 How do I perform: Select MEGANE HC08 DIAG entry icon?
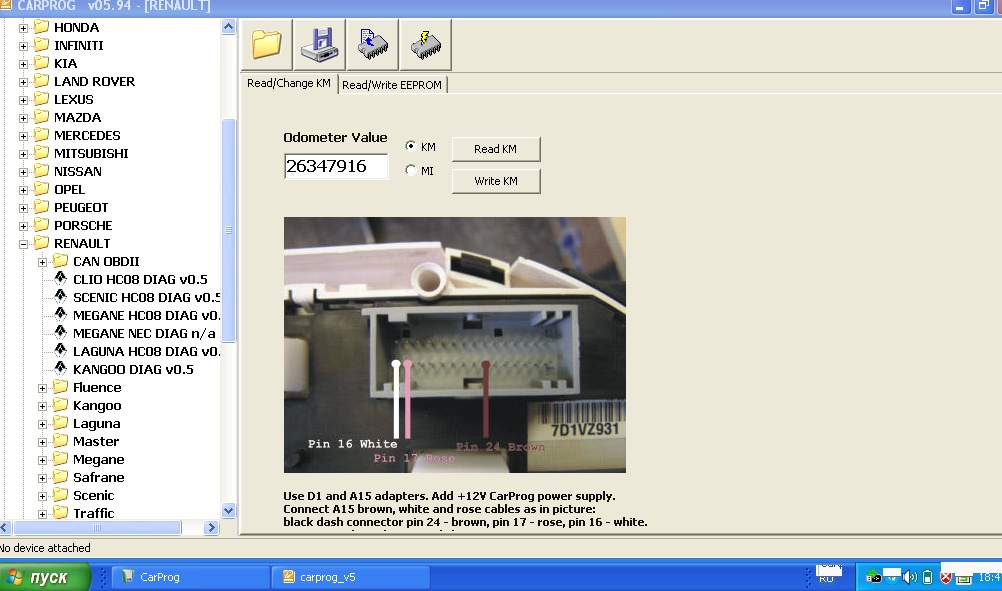(x=61, y=314)
